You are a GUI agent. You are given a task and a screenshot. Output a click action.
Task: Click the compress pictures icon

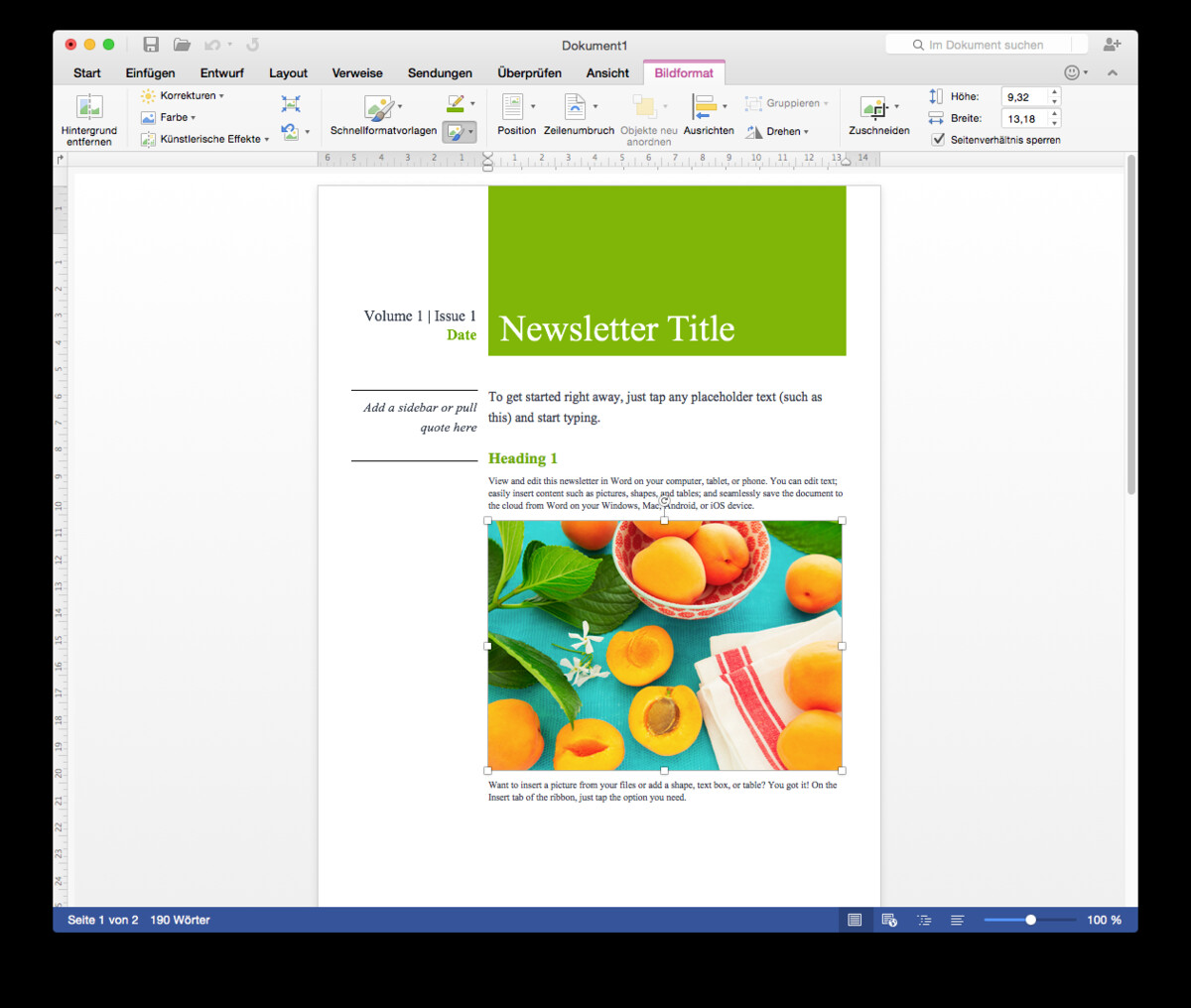[290, 104]
